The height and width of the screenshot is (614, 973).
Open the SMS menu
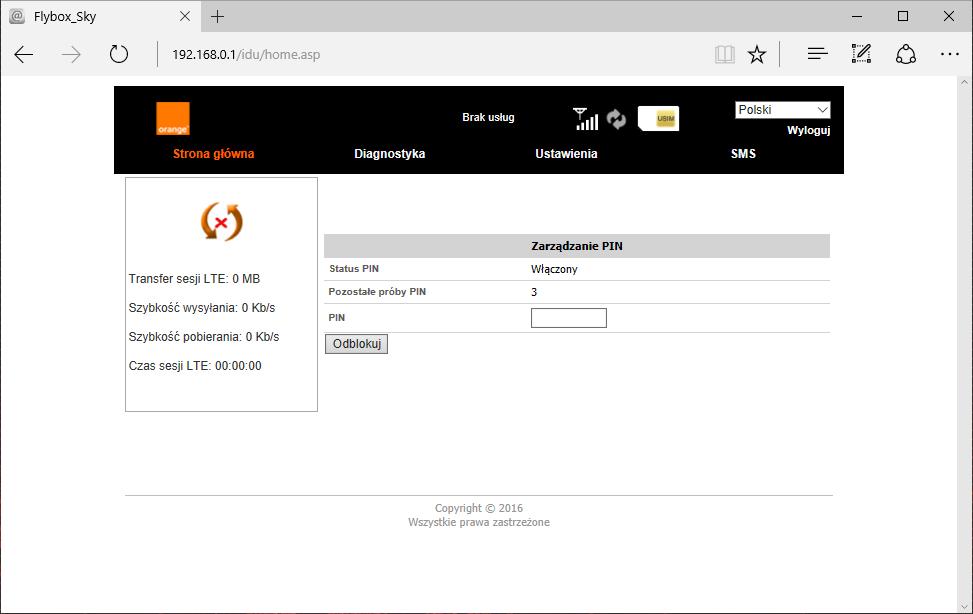click(743, 154)
